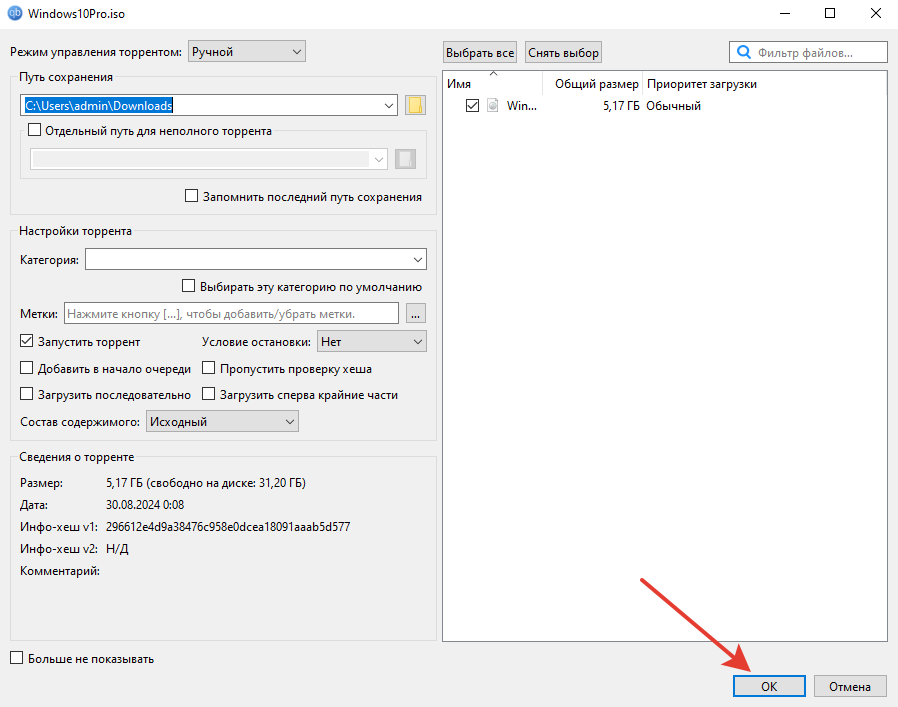The width and height of the screenshot is (898, 707).
Task: Click the Обычный priority cell
Action: point(674,106)
